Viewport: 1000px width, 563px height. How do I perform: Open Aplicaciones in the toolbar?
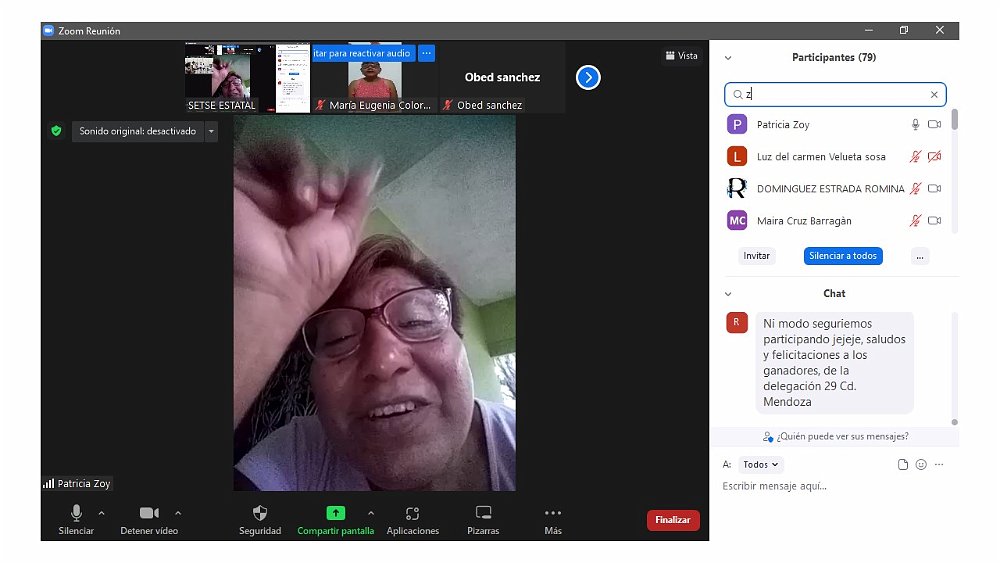click(x=412, y=514)
